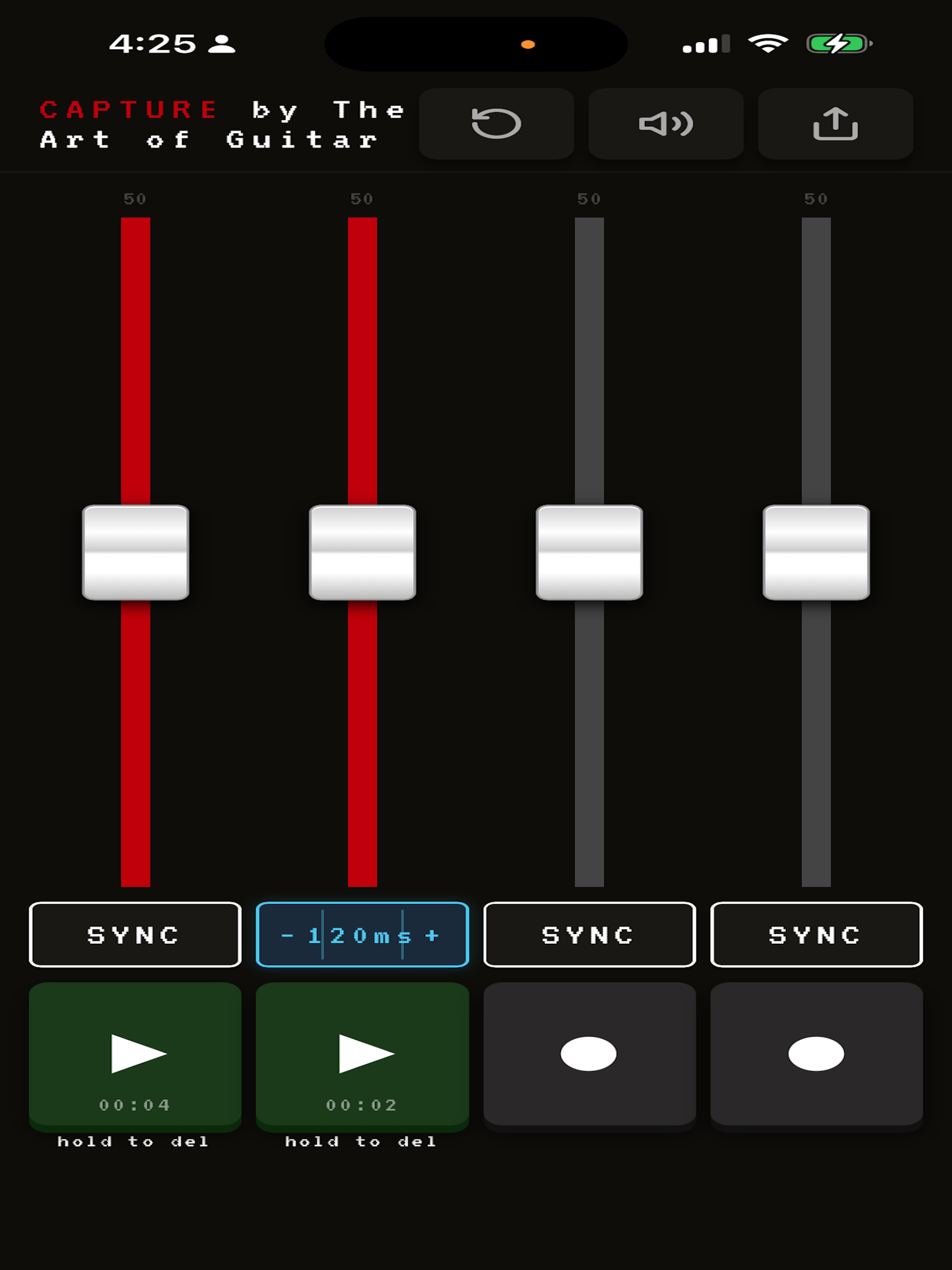This screenshot has width=952, height=1270.
Task: Tap first track volume fader knob
Action: coord(136,552)
